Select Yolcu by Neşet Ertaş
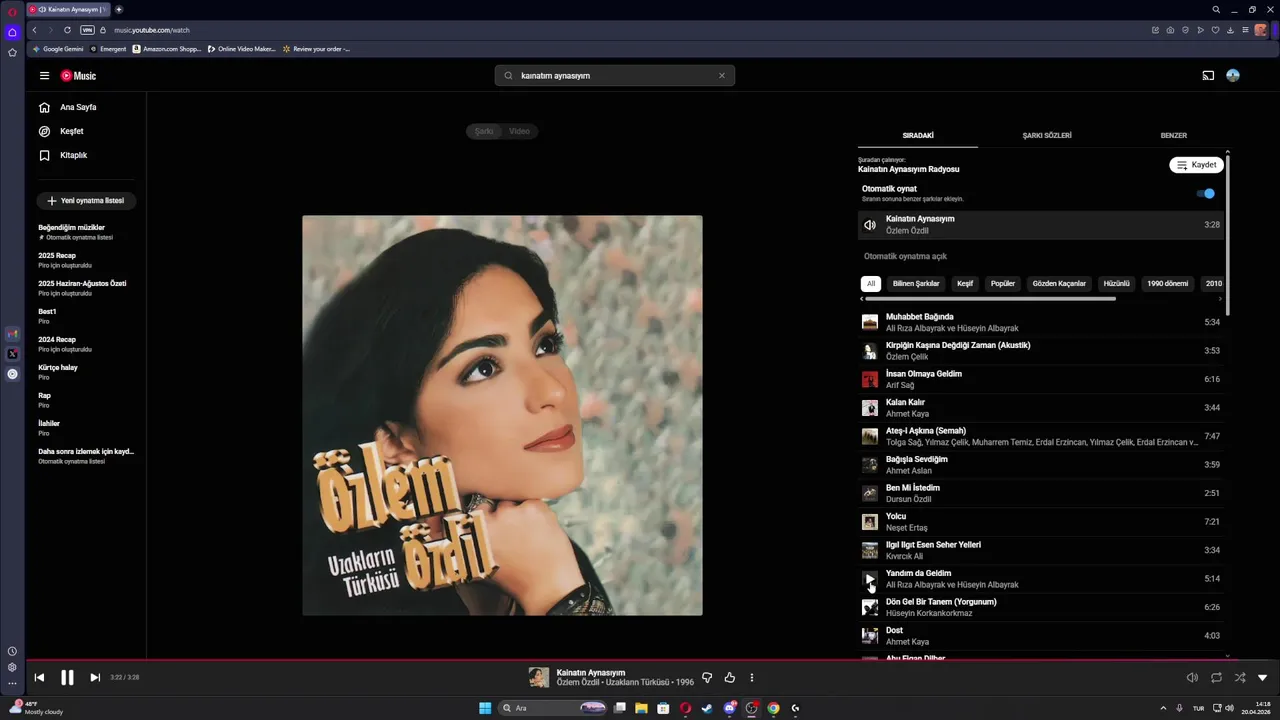1280x720 pixels. pyautogui.click(x=1040, y=522)
